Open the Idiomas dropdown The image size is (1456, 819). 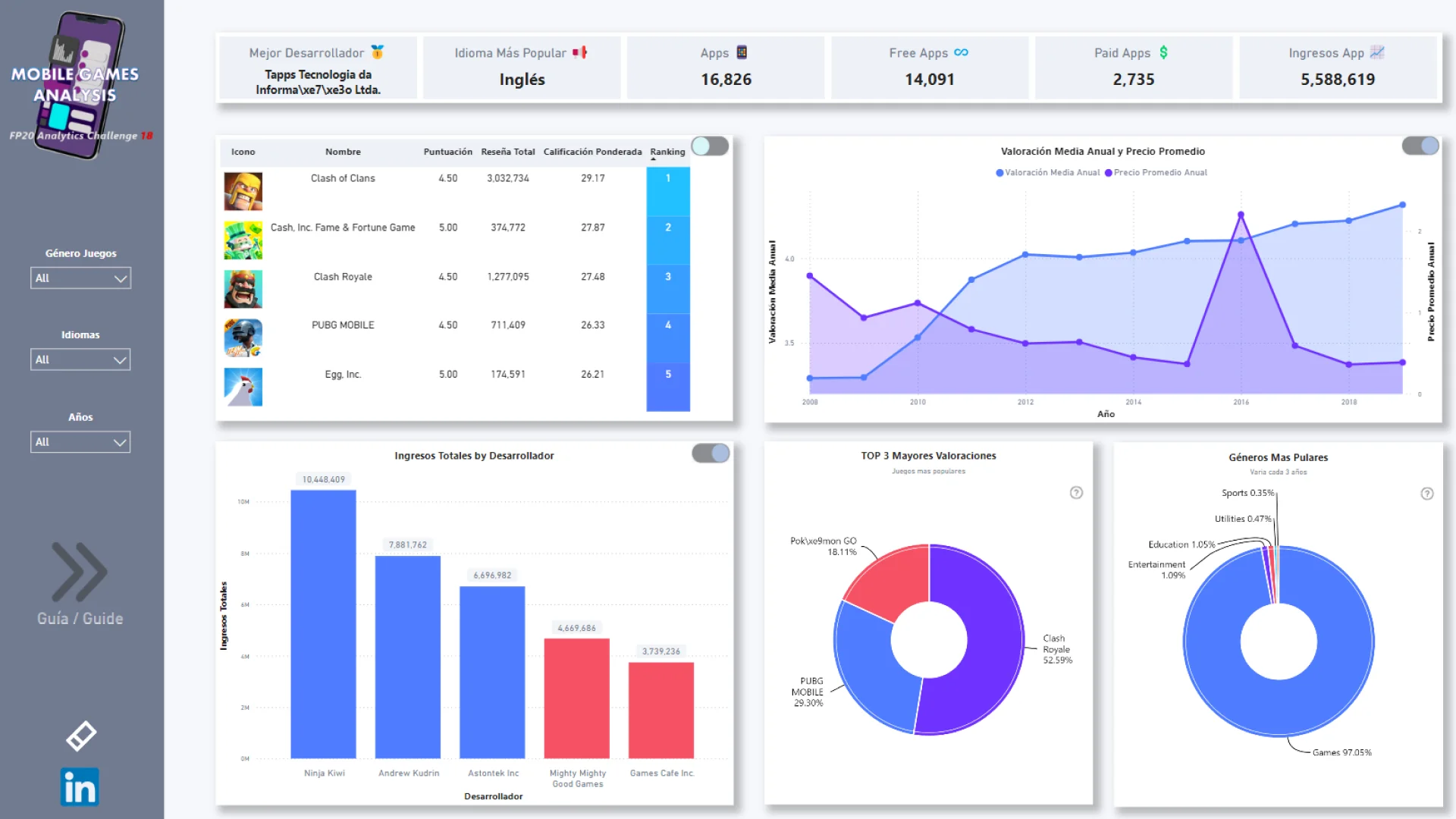point(80,359)
